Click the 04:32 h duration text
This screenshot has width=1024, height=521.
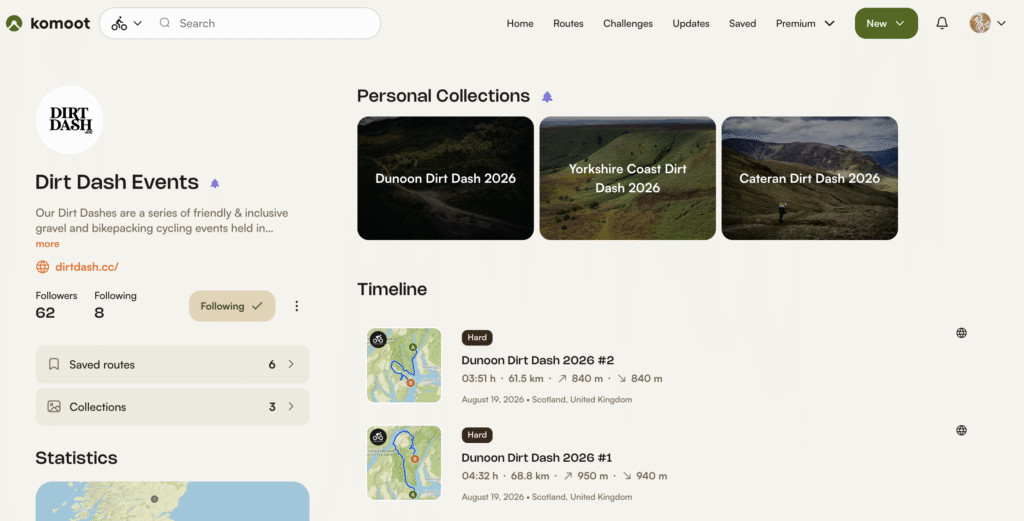[x=479, y=476]
